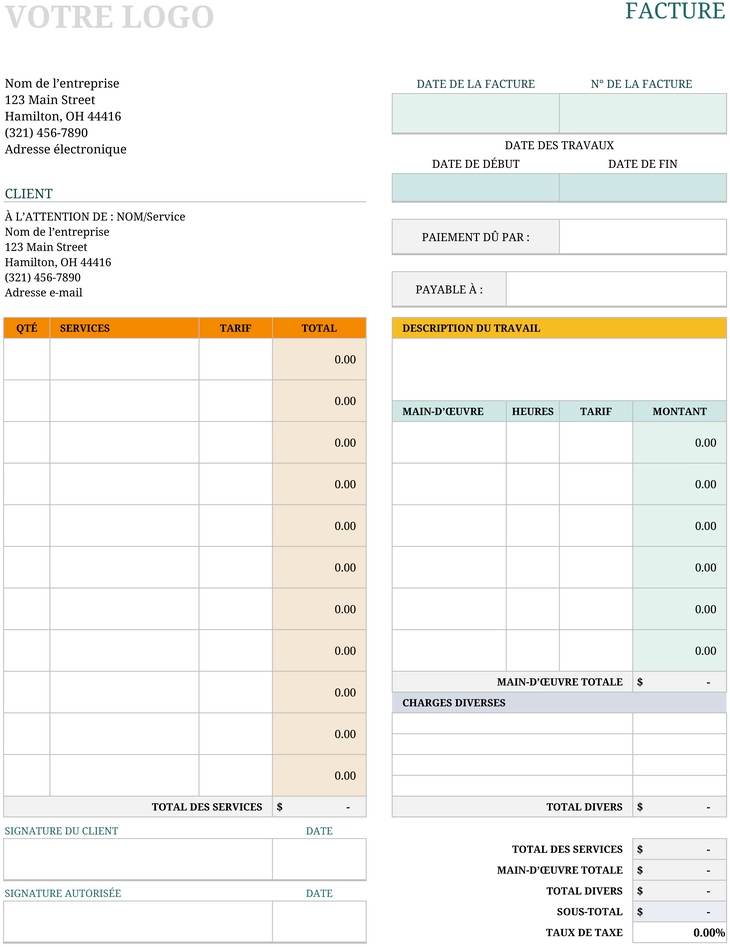The width and height of the screenshot is (730, 947).
Task: Click MAIN-D'ŒUVRE TOTALE label below labor table
Action: pyautogui.click(x=560, y=682)
